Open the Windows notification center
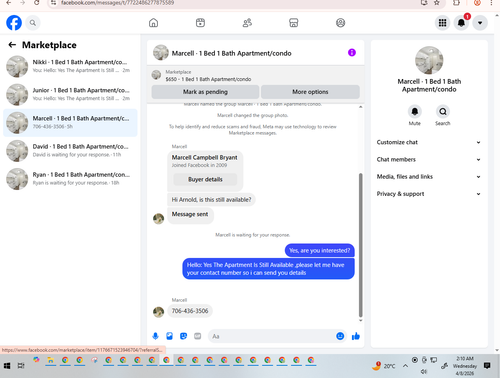Viewport: 500px width, 378px height. click(487, 366)
